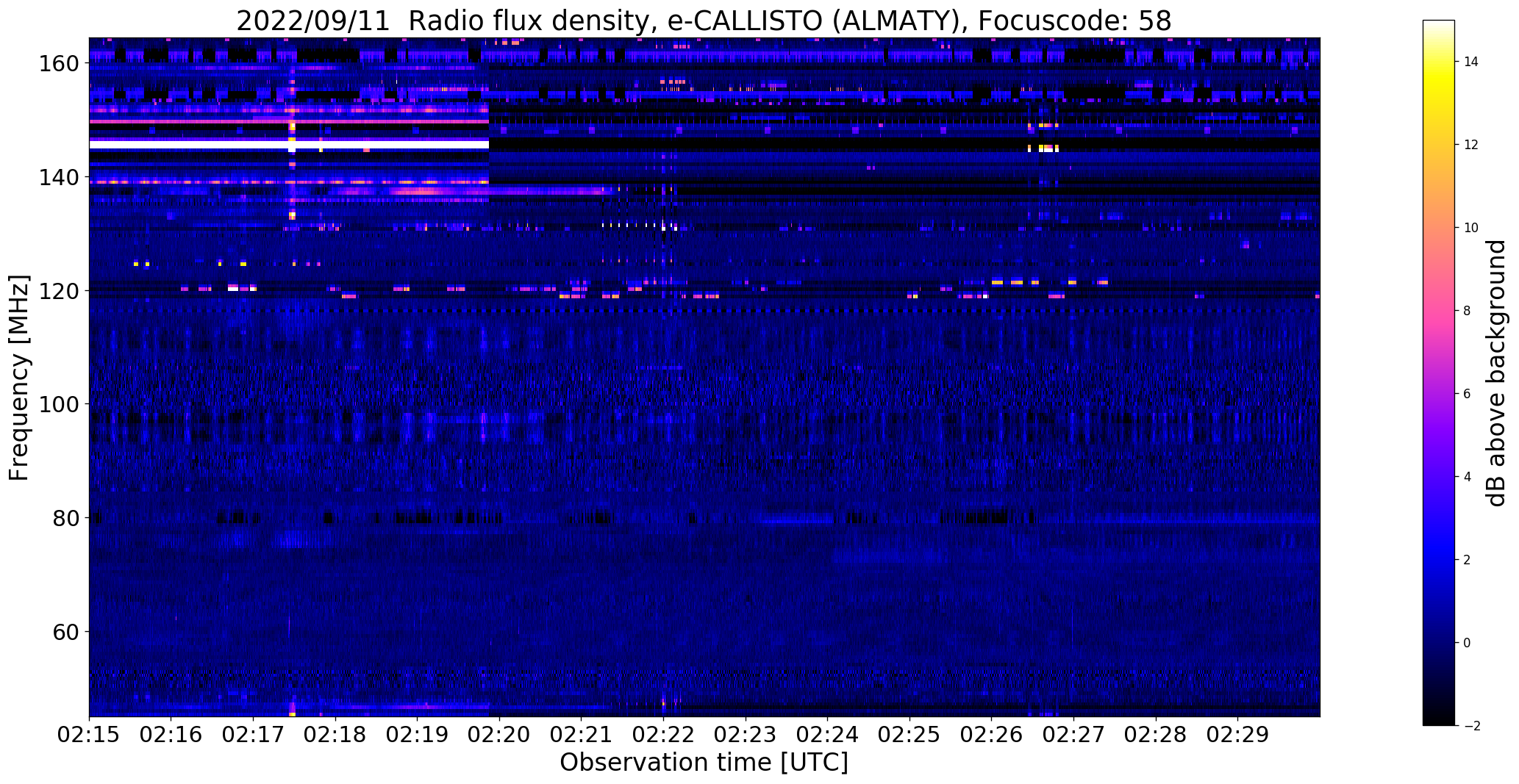This screenshot has height=784, width=1519.
Task: Click the 02:15 time tick label
Action: pyautogui.click(x=89, y=735)
